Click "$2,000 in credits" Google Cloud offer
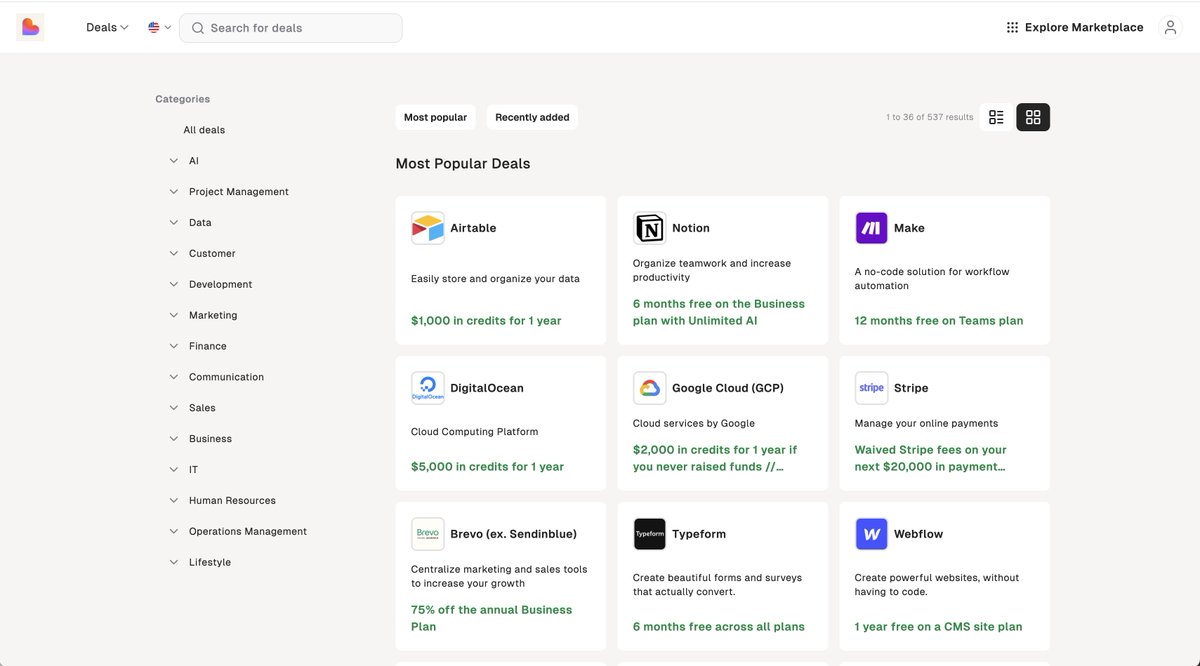The image size is (1200, 666). (715, 458)
